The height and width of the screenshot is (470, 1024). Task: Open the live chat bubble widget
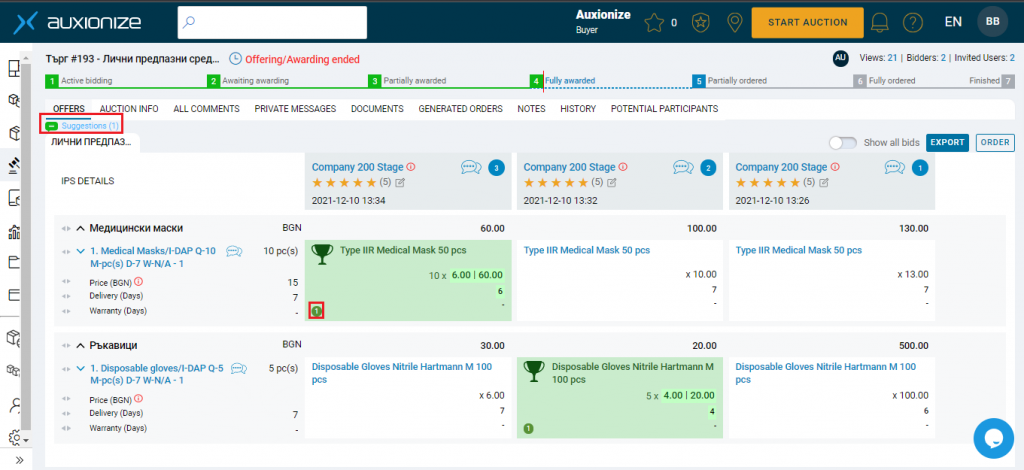[993, 438]
